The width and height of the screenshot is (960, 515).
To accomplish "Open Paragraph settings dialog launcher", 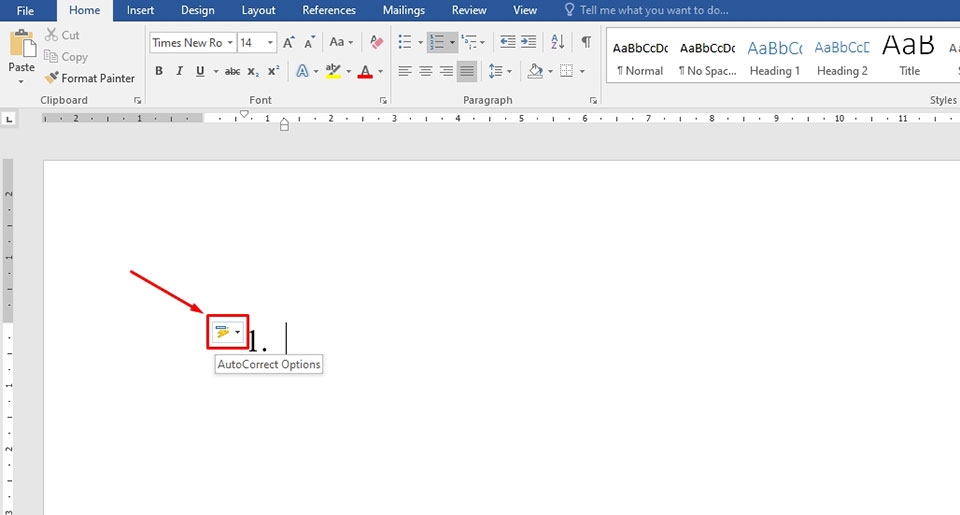I will click(x=593, y=100).
